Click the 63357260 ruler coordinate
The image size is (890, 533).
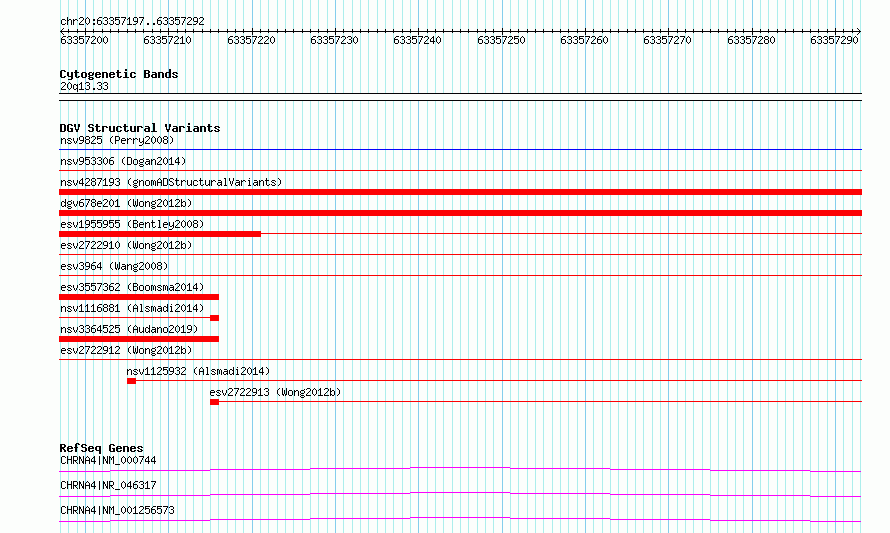click(584, 40)
